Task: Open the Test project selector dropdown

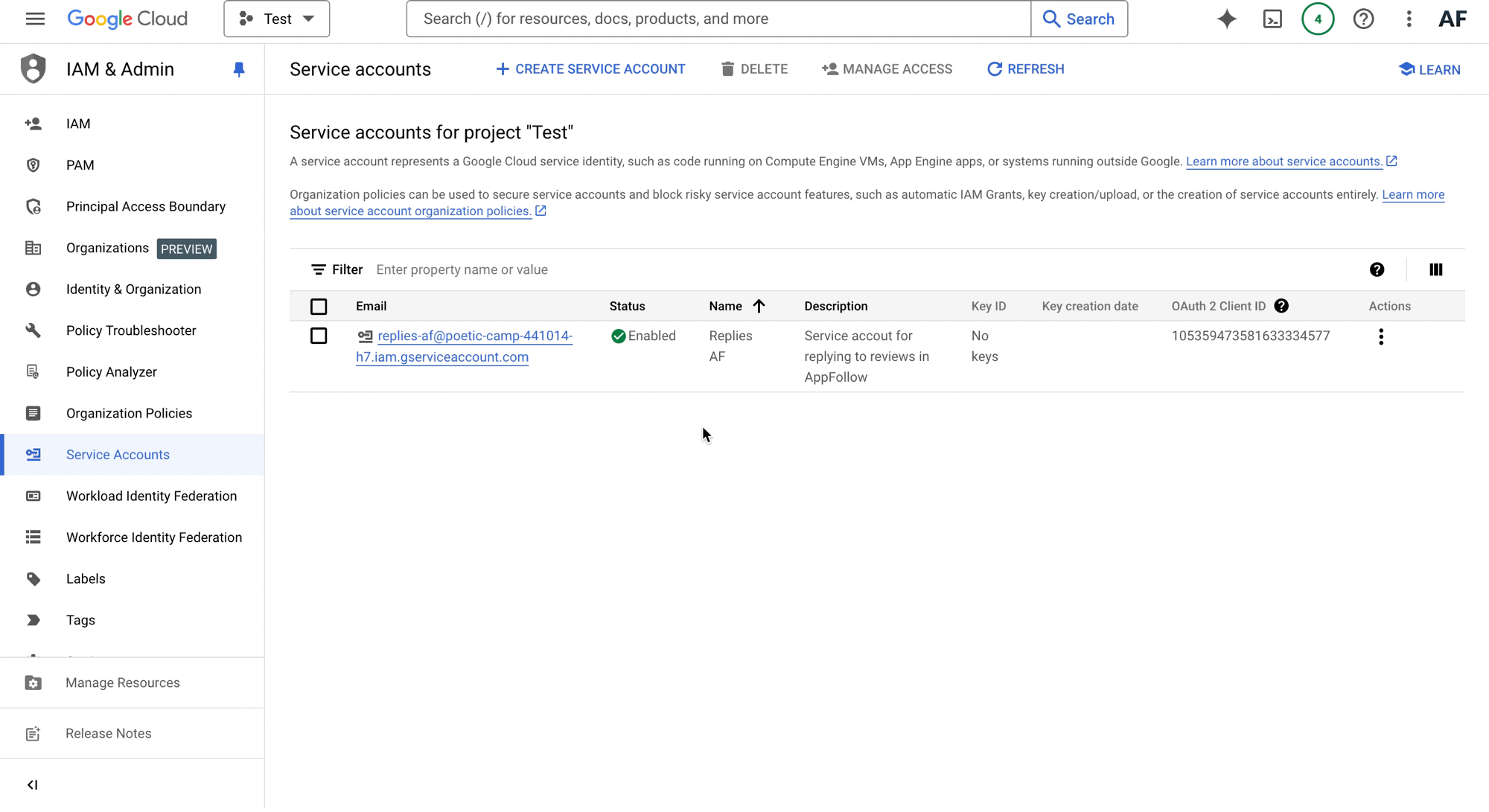Action: 277,19
